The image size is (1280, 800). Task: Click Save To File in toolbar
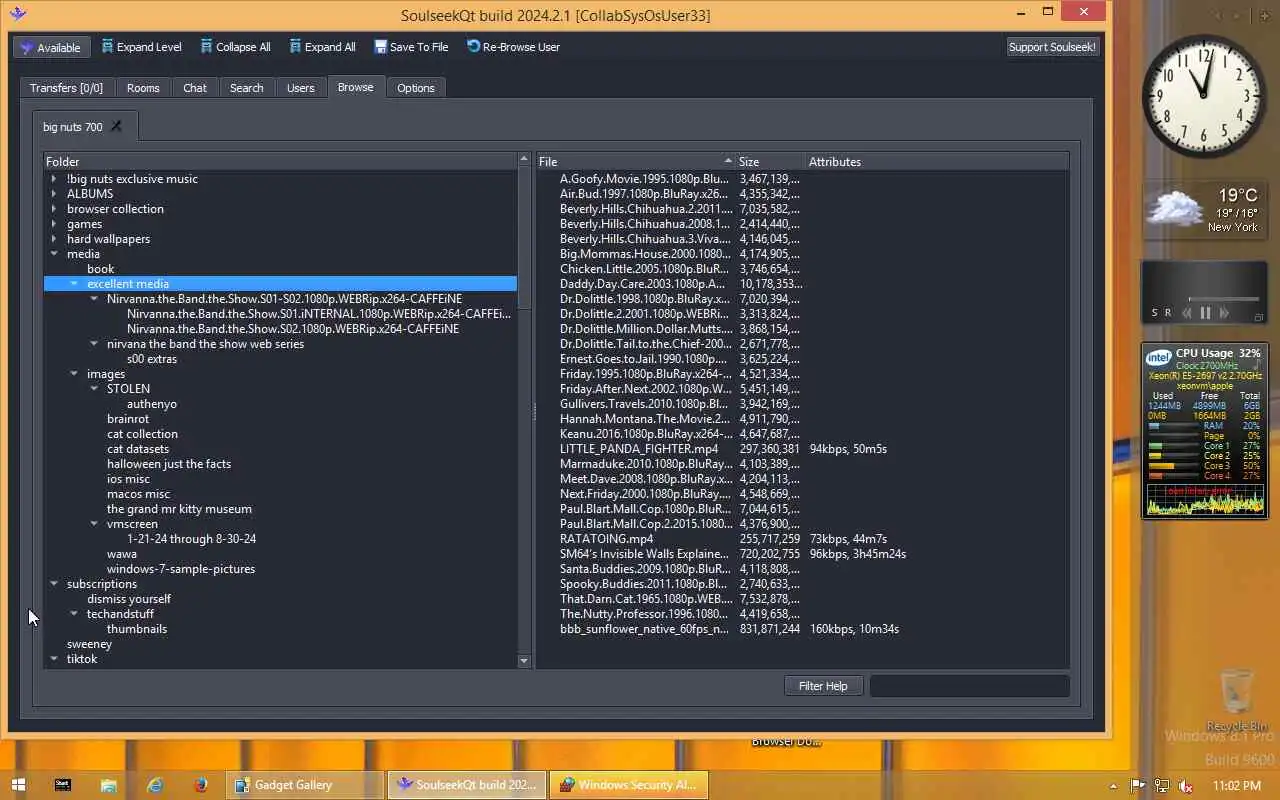pos(411,47)
